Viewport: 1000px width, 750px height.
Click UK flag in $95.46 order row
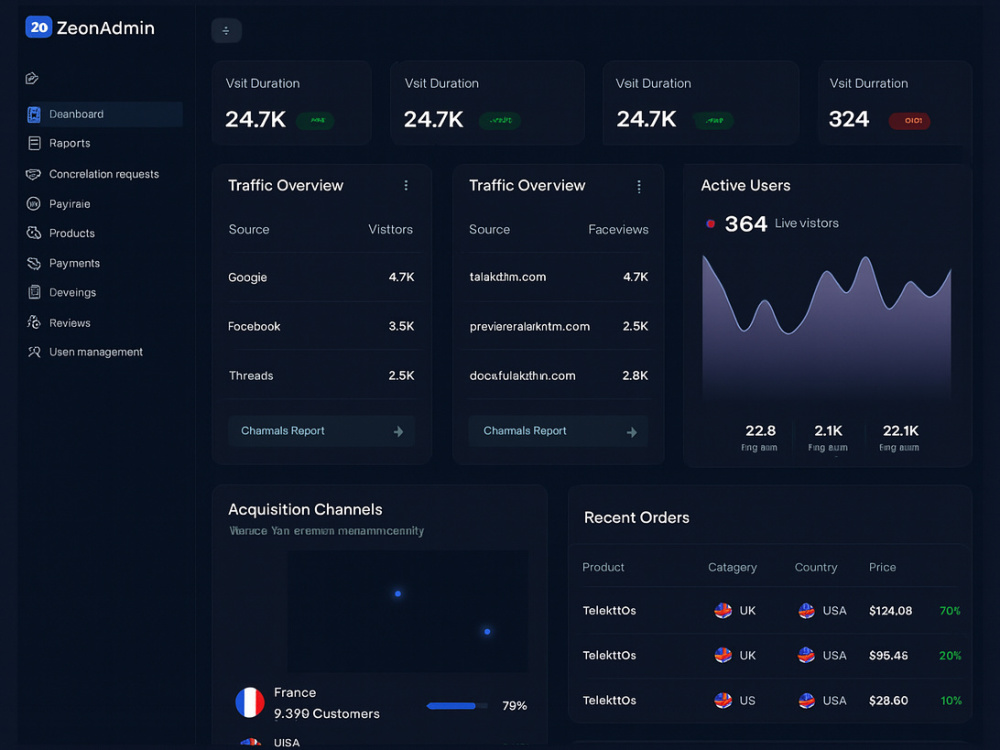pos(723,655)
